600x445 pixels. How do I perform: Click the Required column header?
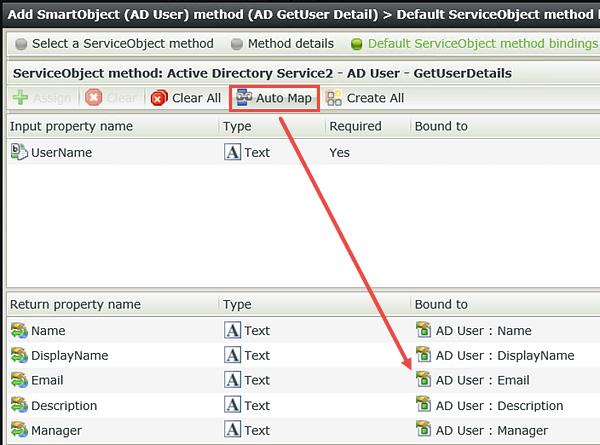(x=355, y=126)
